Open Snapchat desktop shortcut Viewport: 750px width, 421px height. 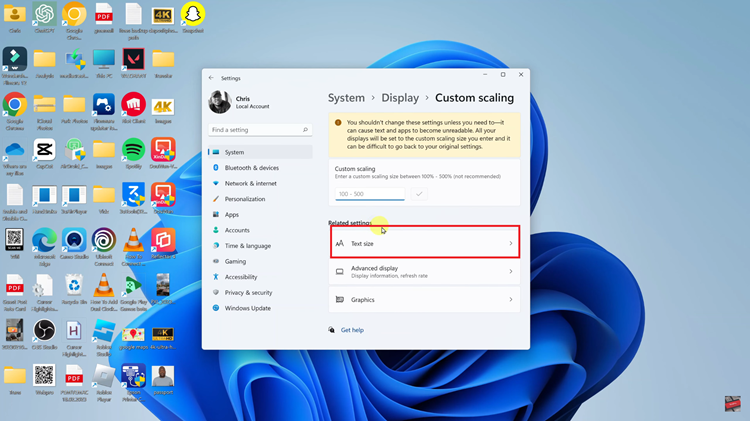click(193, 18)
